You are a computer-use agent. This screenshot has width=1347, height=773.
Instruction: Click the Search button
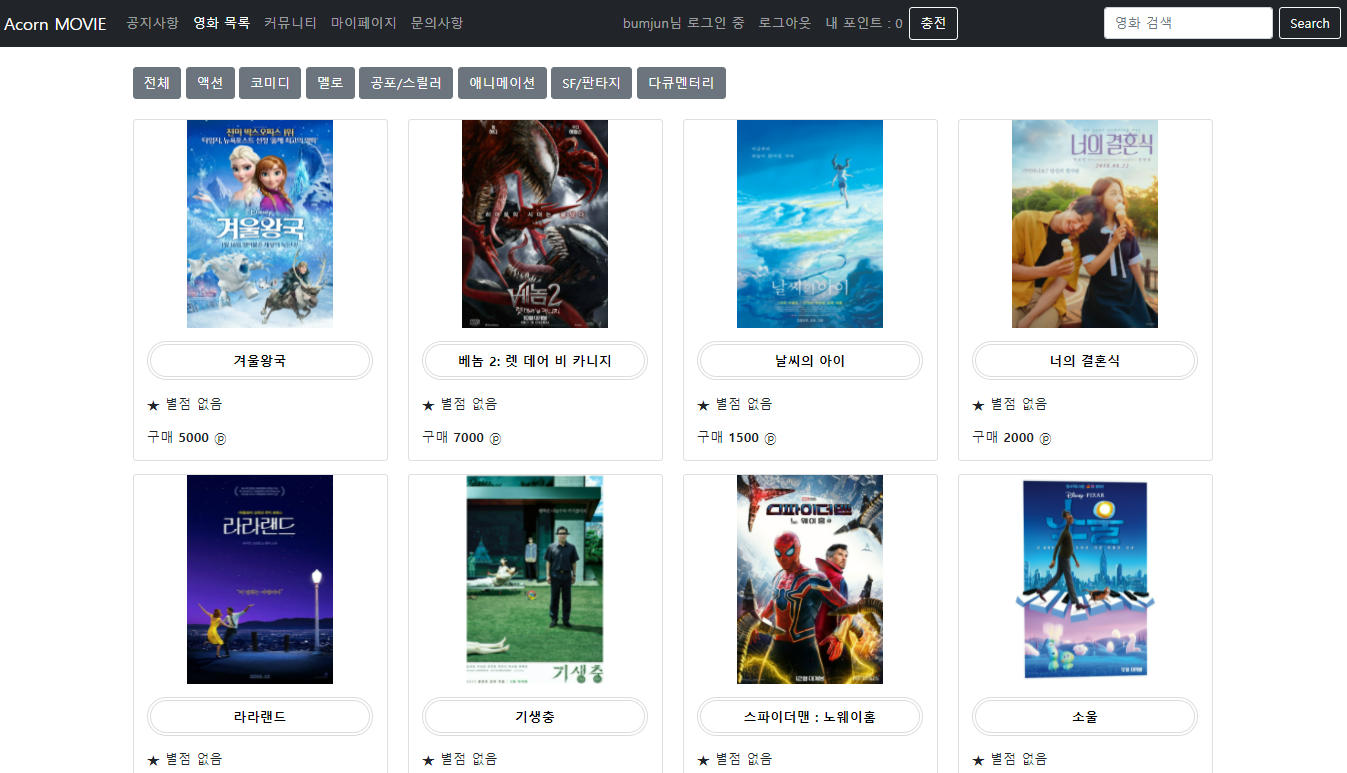(x=1309, y=23)
